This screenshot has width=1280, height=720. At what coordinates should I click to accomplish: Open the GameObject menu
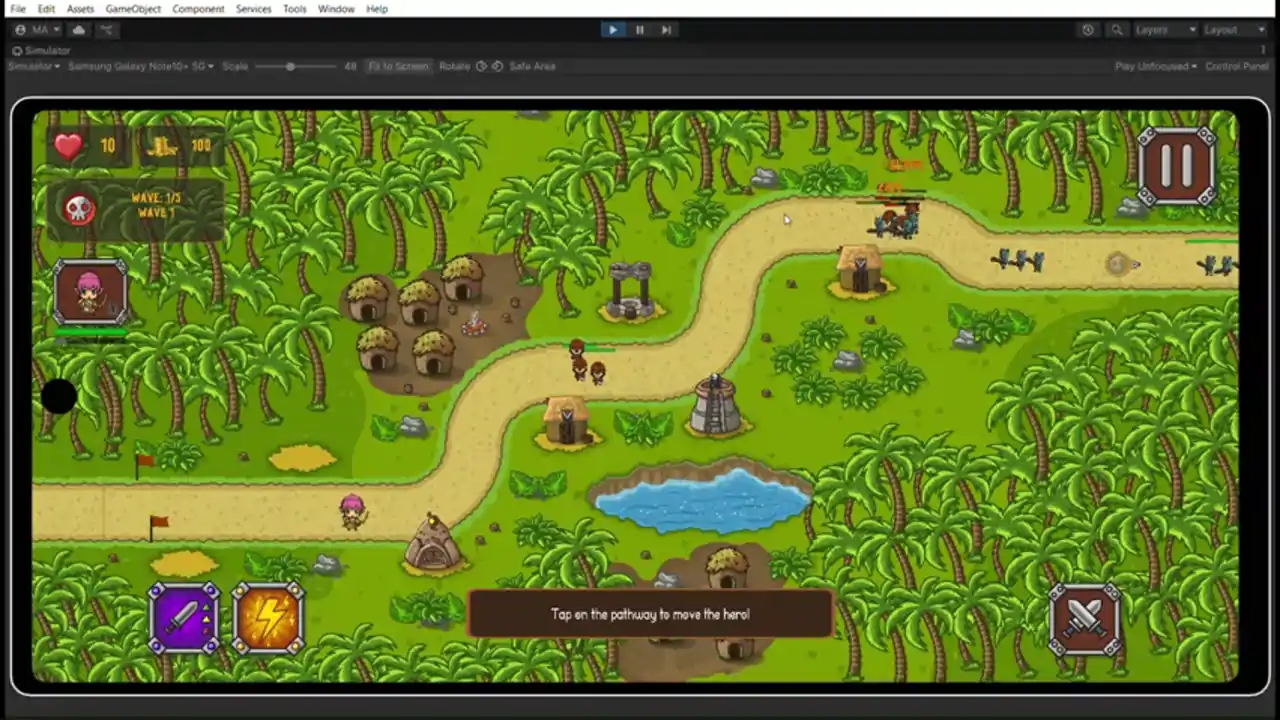[x=133, y=9]
